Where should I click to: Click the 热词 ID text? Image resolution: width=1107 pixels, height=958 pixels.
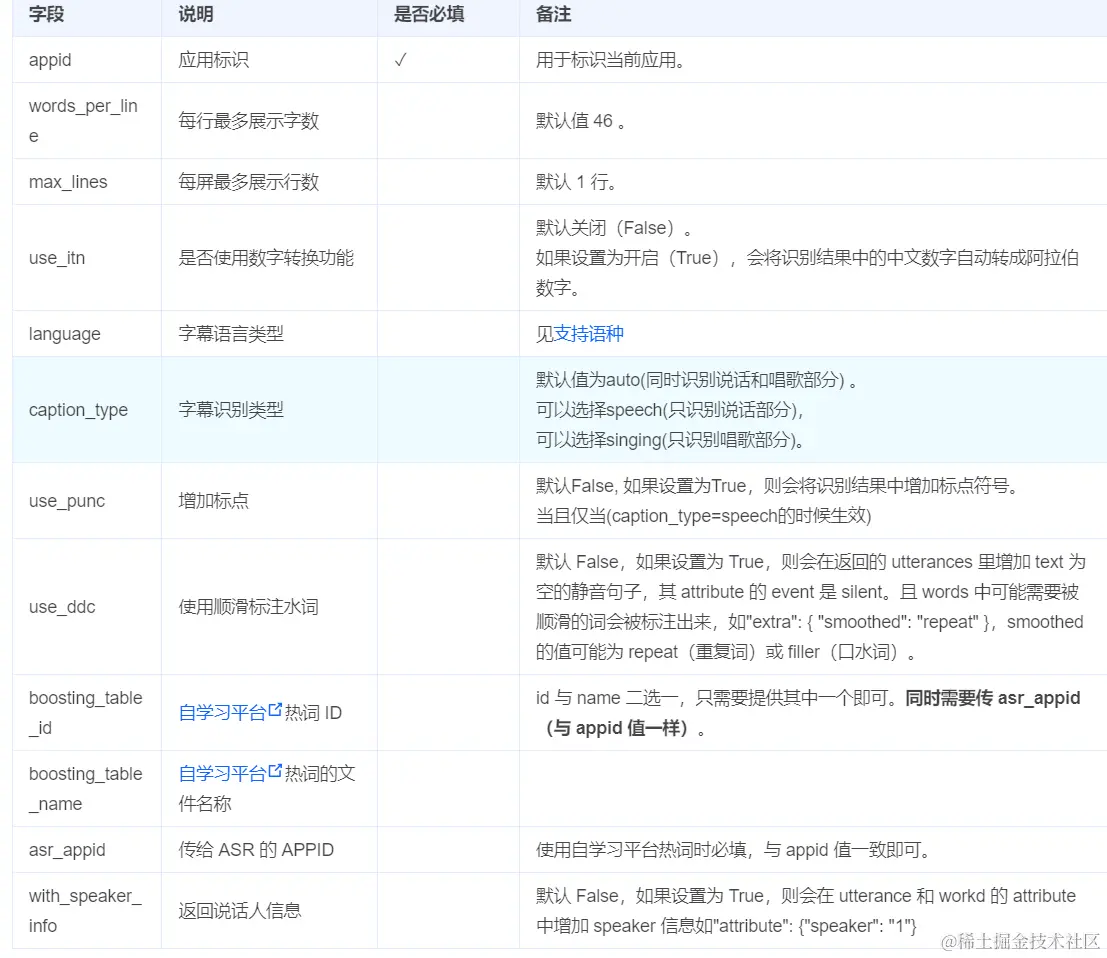point(313,713)
